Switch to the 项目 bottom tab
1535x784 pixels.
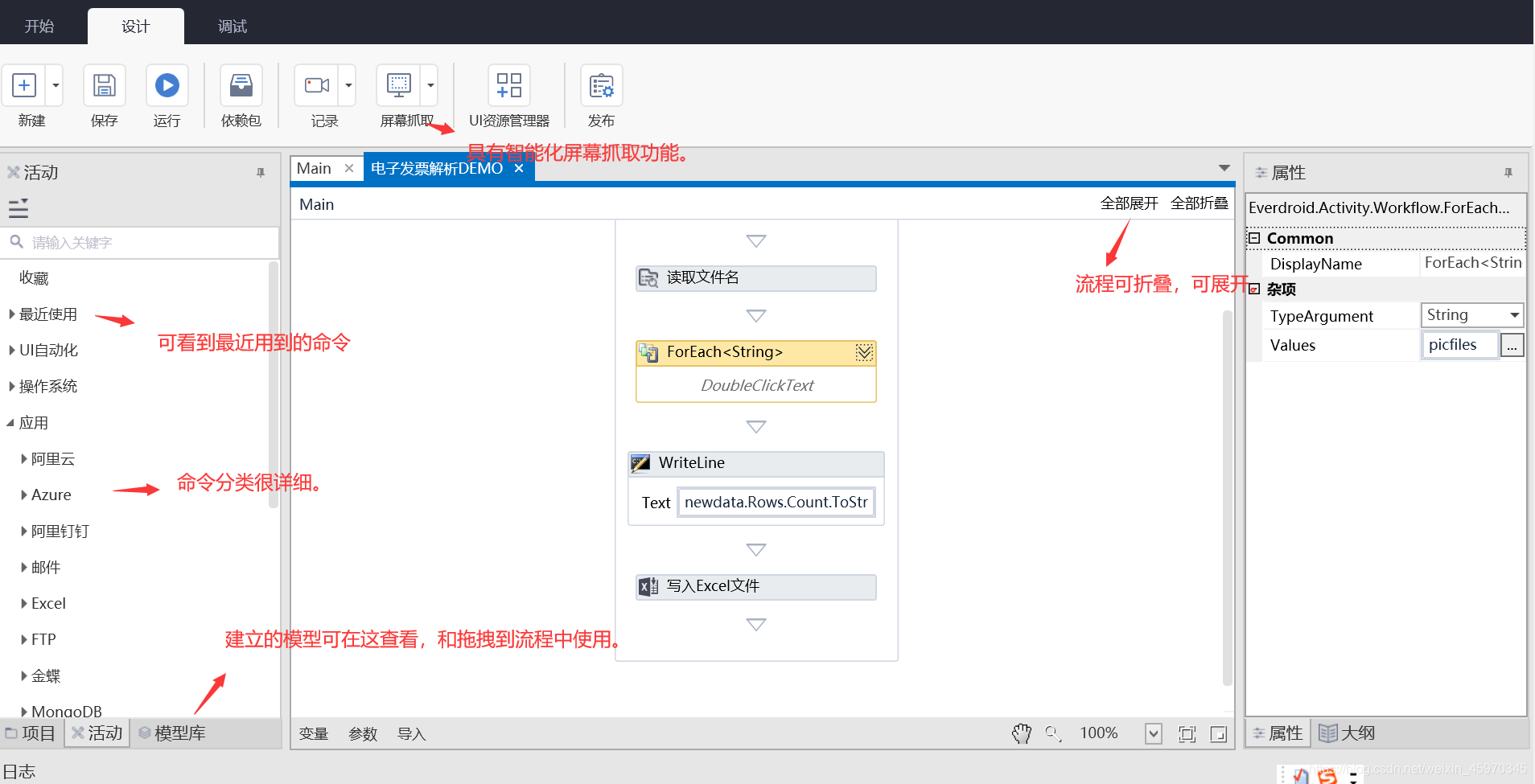31,733
